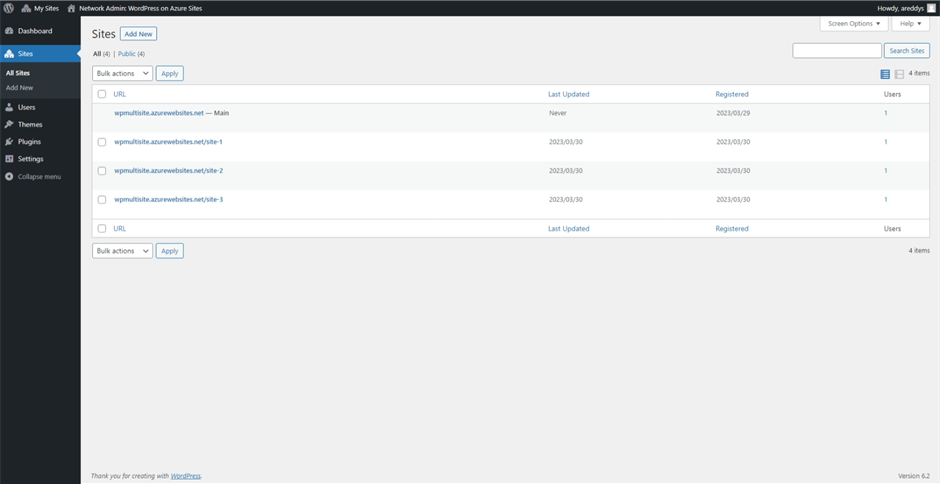Sort by URL column in table footer
This screenshot has width=940, height=484.
coord(120,229)
